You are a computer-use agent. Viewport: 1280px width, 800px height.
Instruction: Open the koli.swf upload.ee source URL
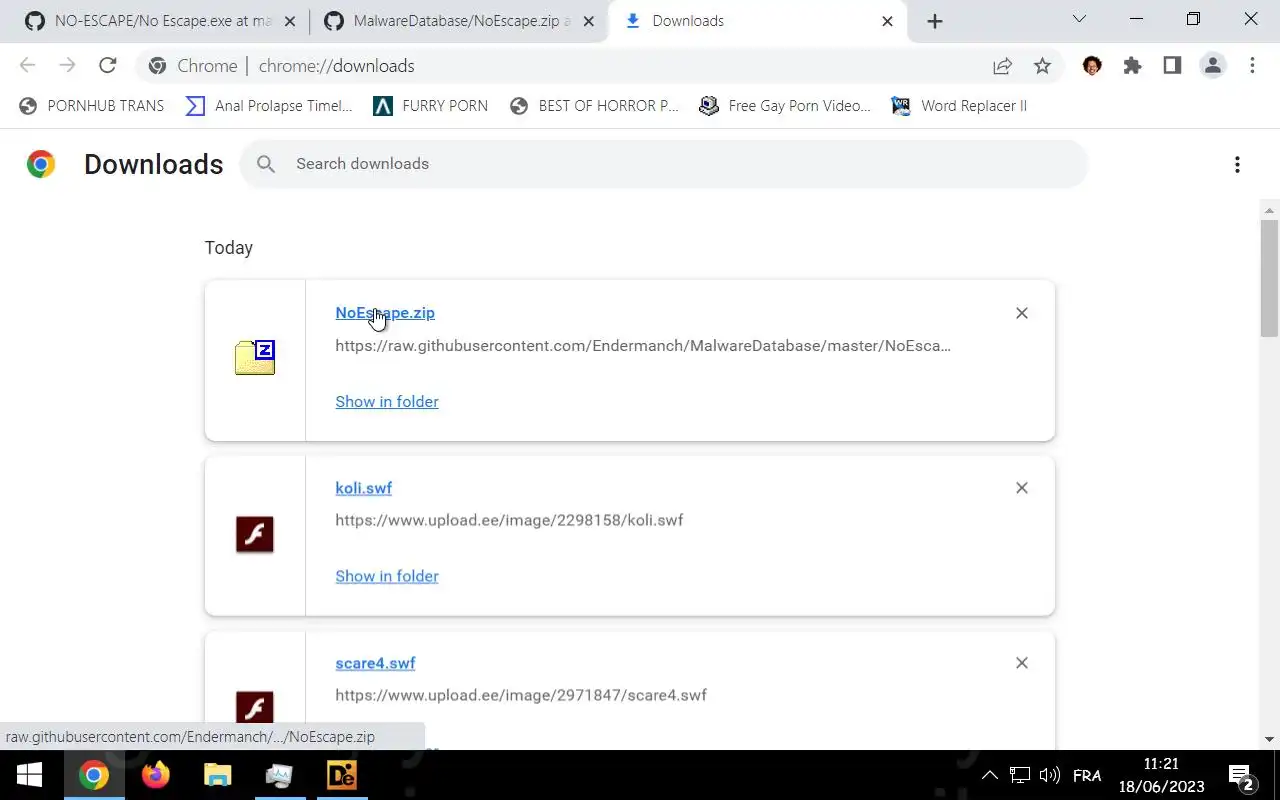point(509,520)
